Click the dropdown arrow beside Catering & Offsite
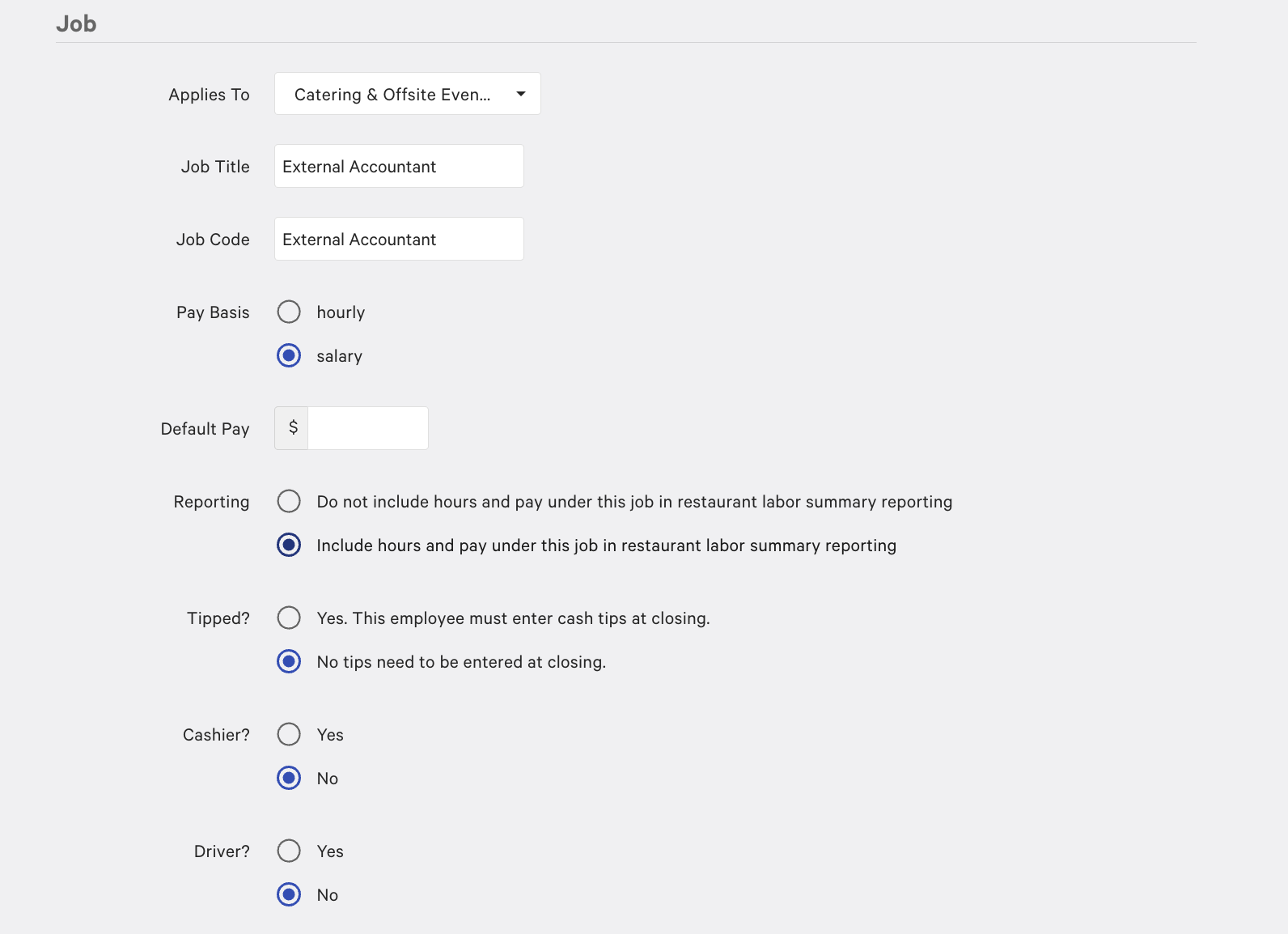The image size is (1288, 934). click(x=521, y=94)
